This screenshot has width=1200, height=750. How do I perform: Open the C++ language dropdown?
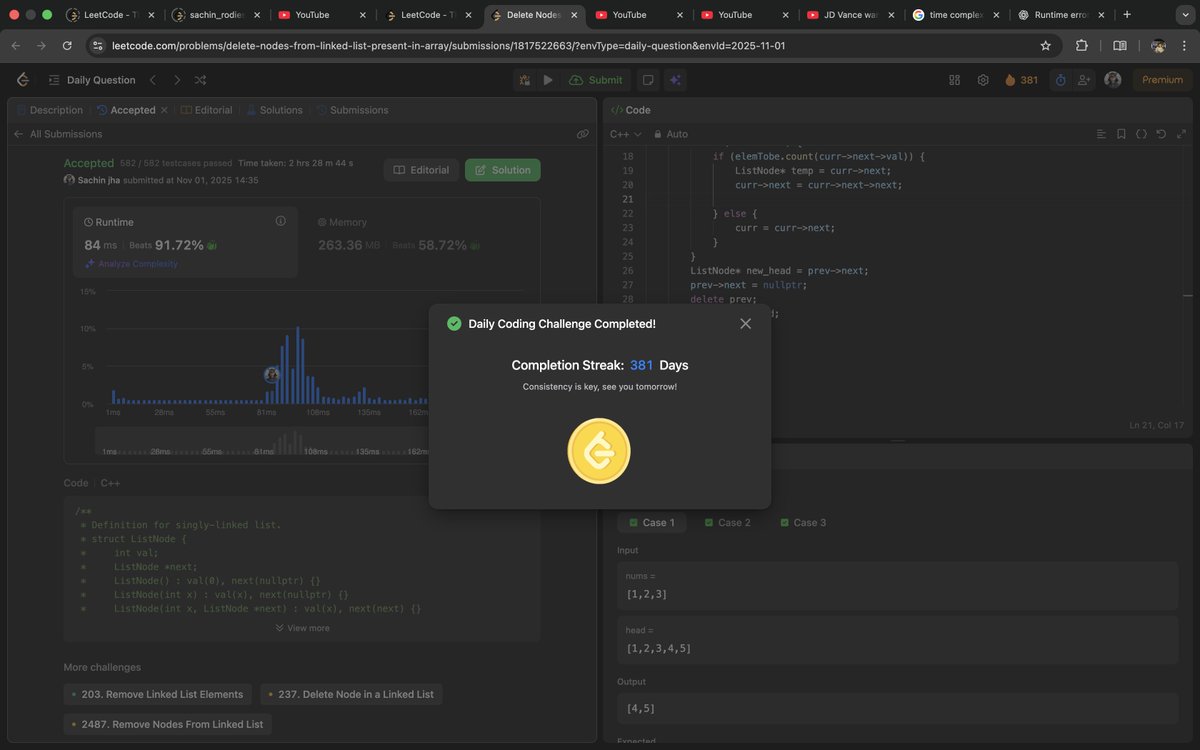click(625, 133)
